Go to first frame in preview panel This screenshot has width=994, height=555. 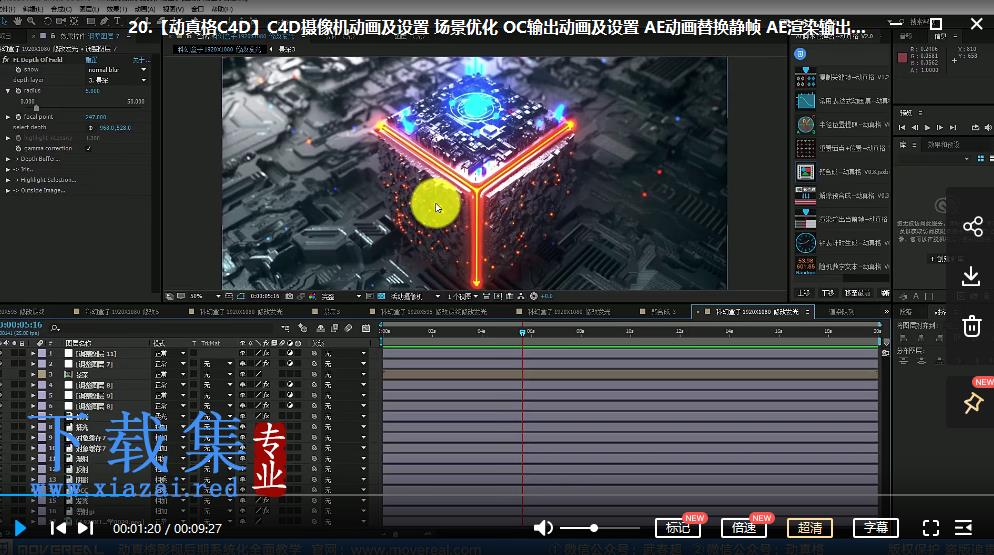pos(903,127)
